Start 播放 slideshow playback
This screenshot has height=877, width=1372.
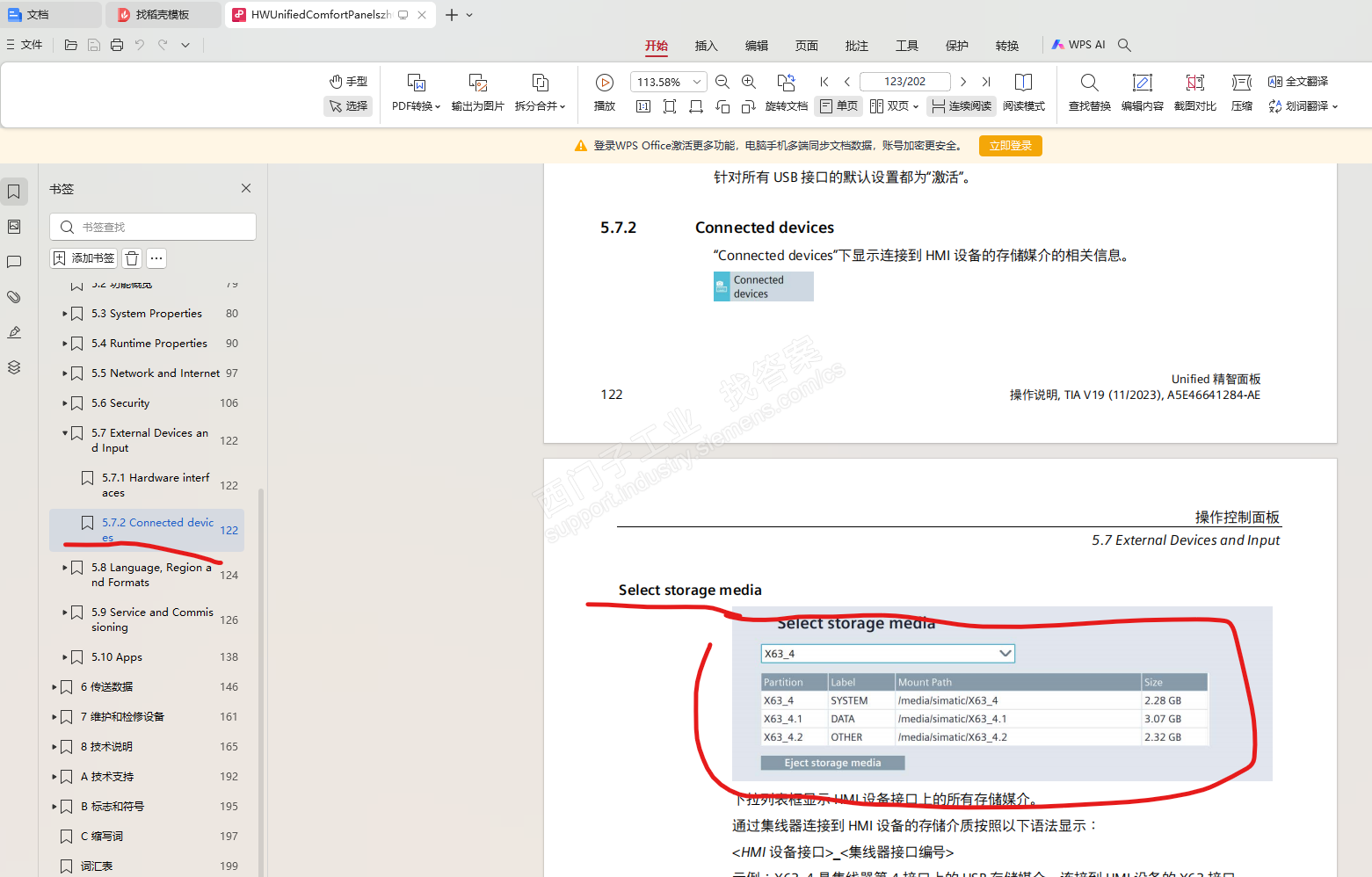605,83
